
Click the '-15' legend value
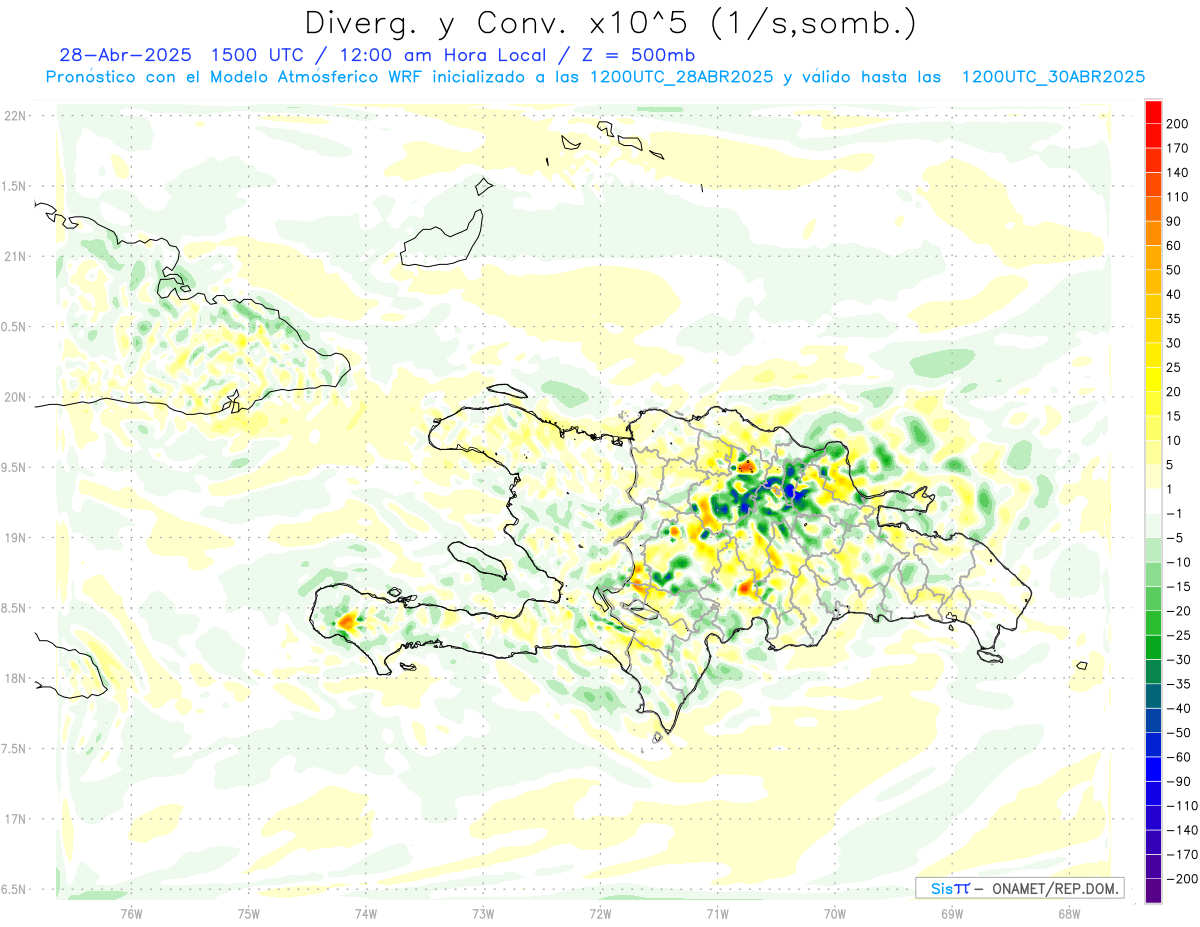coord(1180,586)
